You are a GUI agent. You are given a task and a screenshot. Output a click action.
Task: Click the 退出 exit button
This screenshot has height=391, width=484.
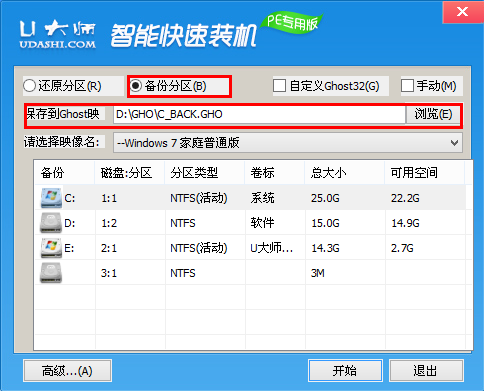point(426,370)
